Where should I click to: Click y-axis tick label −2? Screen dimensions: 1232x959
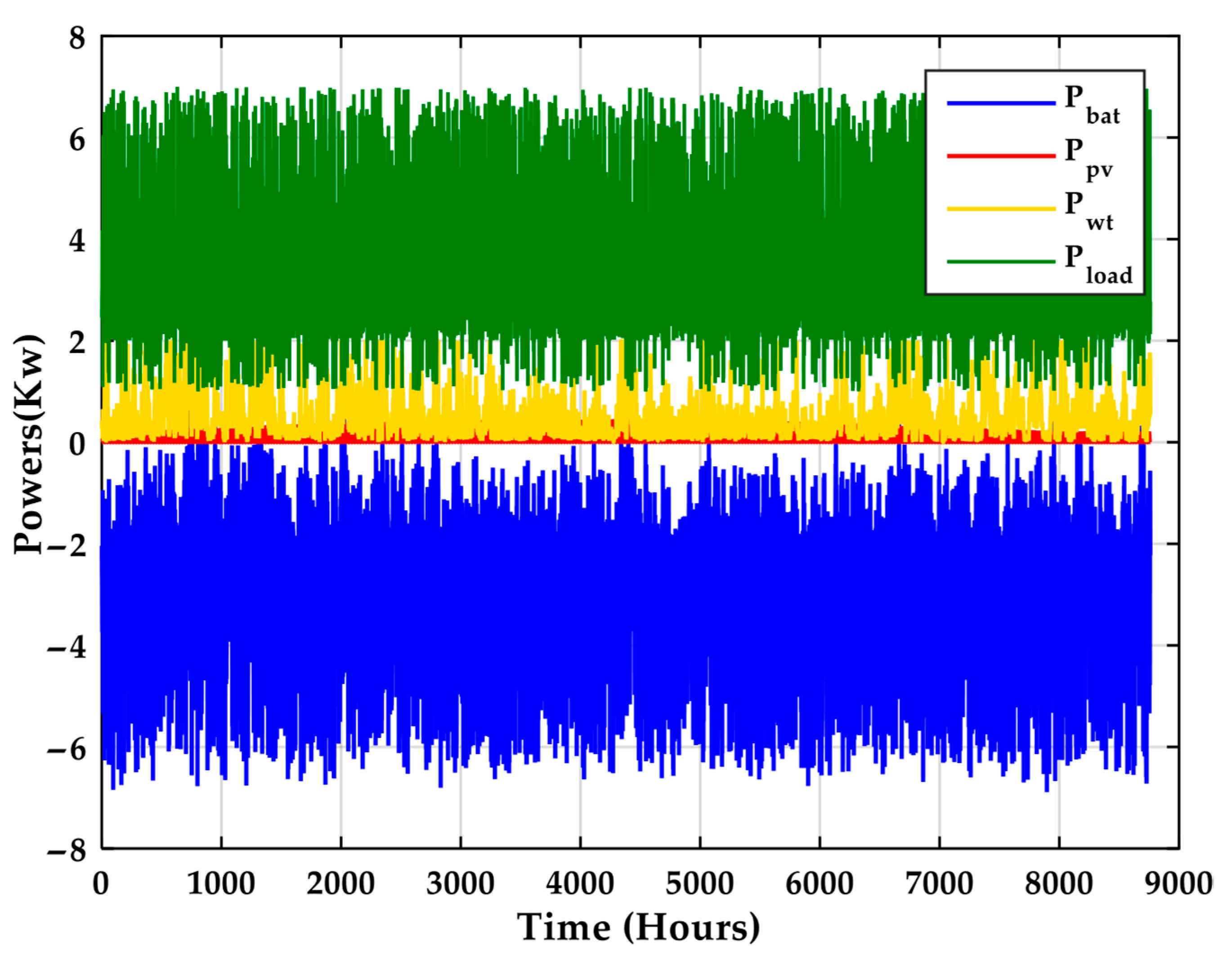point(67,546)
